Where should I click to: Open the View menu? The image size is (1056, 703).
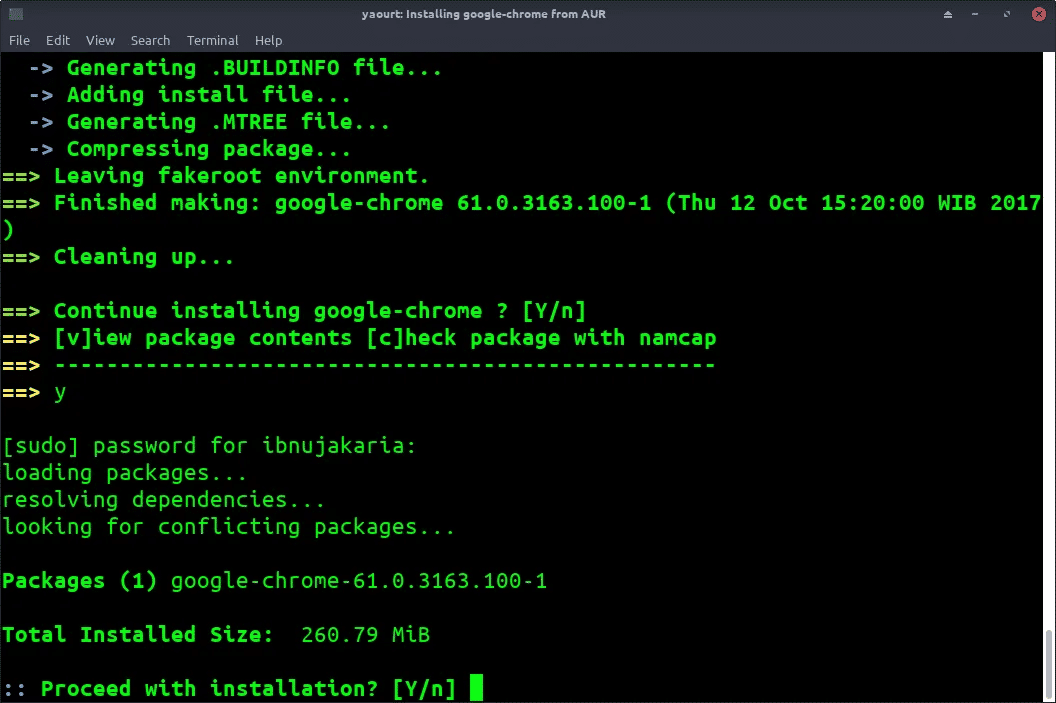tap(100, 40)
